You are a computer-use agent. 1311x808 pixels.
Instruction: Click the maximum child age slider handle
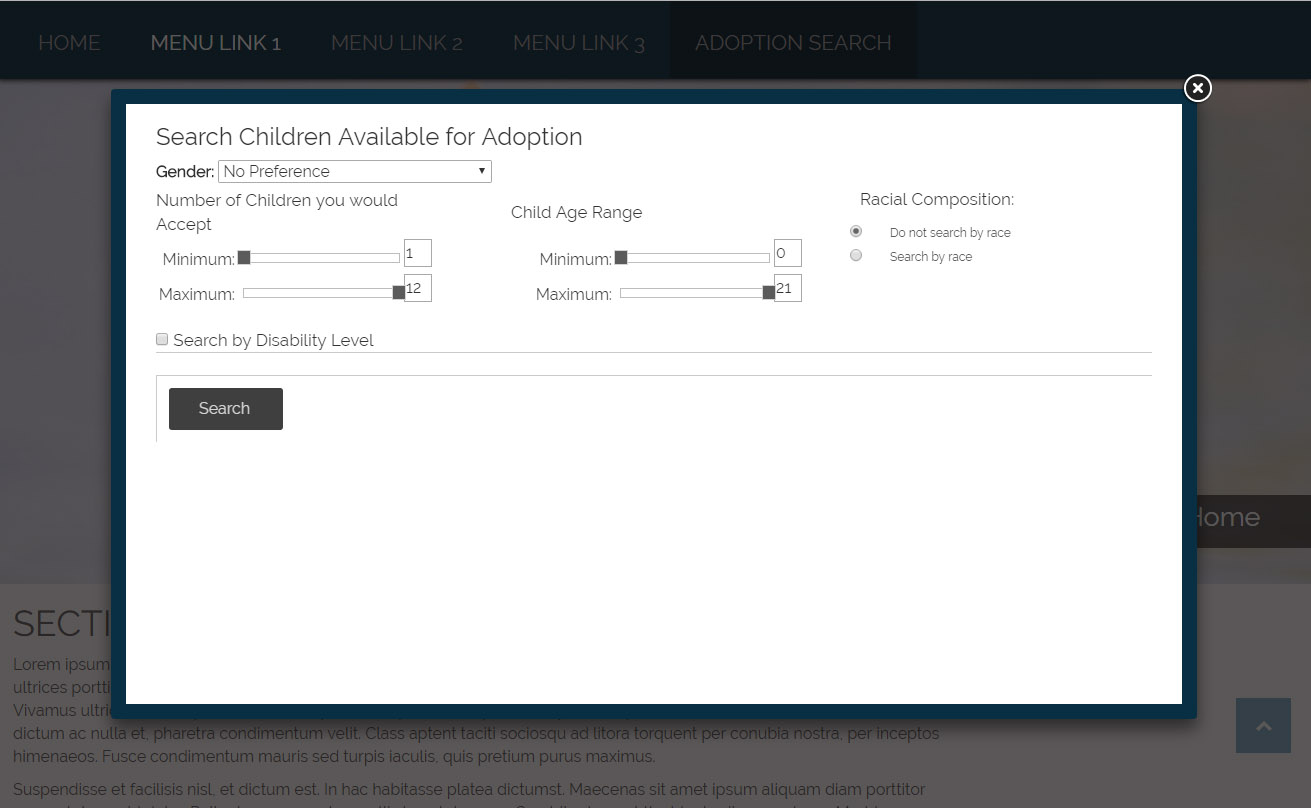point(768,293)
